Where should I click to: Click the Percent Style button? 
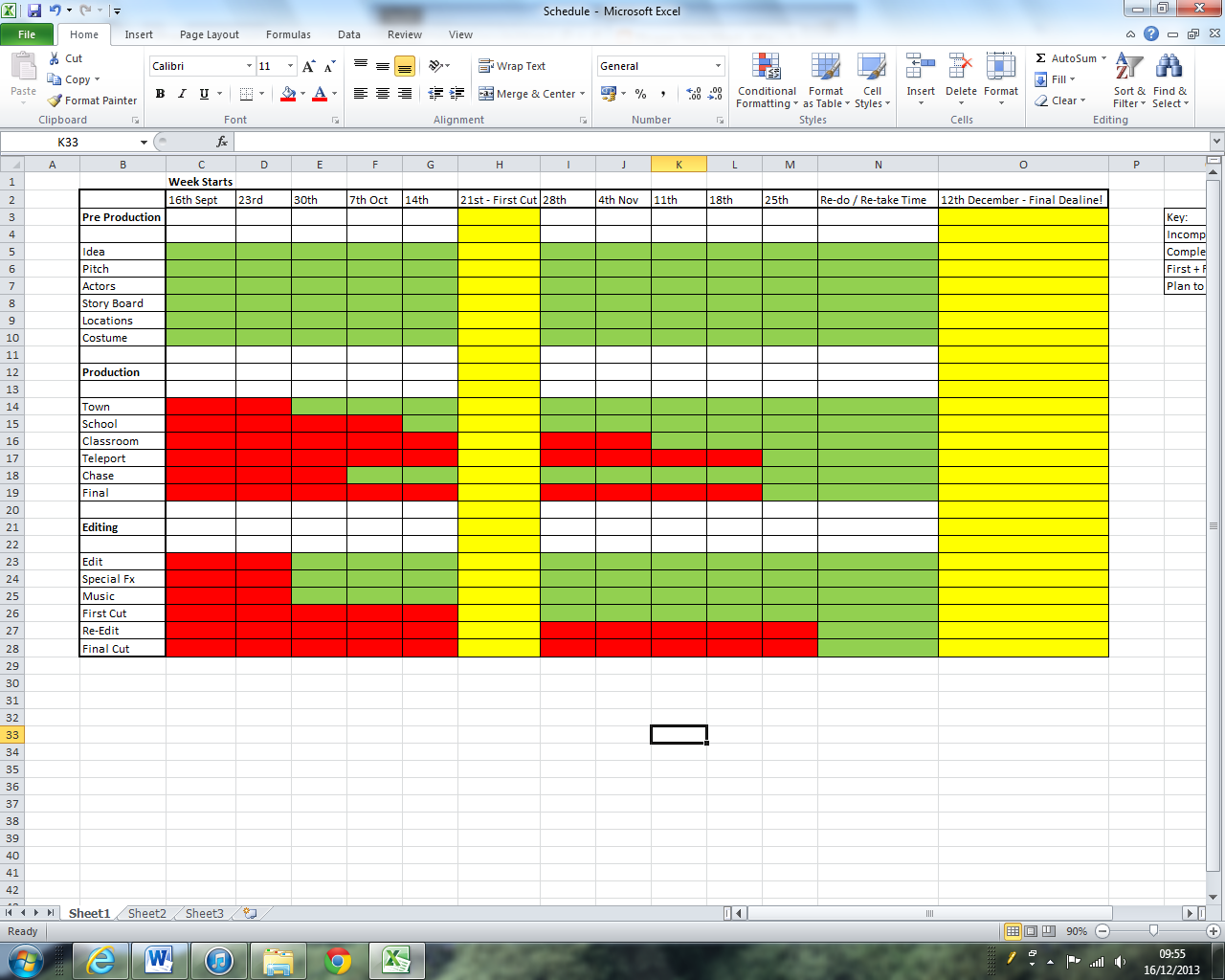639,94
